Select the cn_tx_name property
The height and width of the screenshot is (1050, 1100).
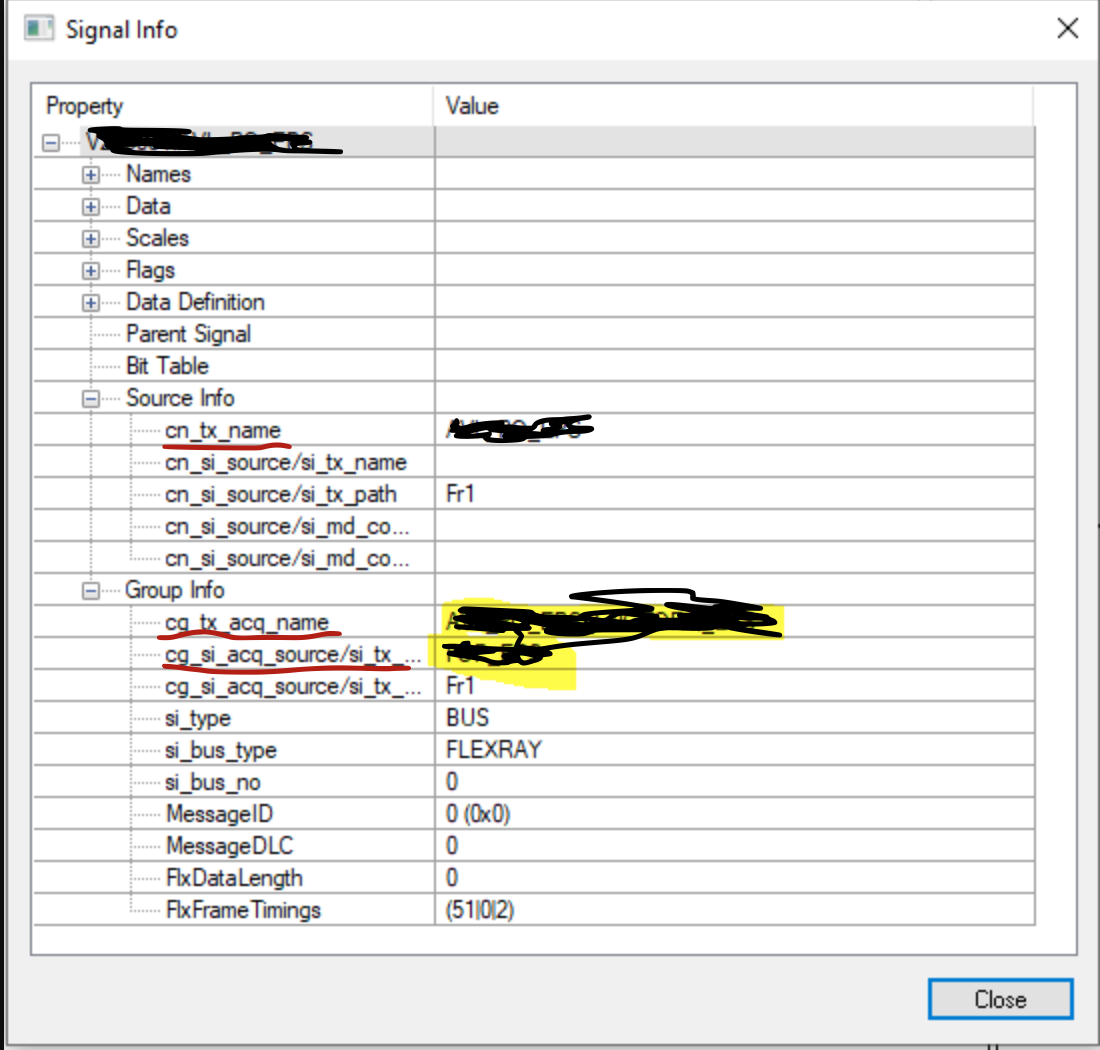223,430
